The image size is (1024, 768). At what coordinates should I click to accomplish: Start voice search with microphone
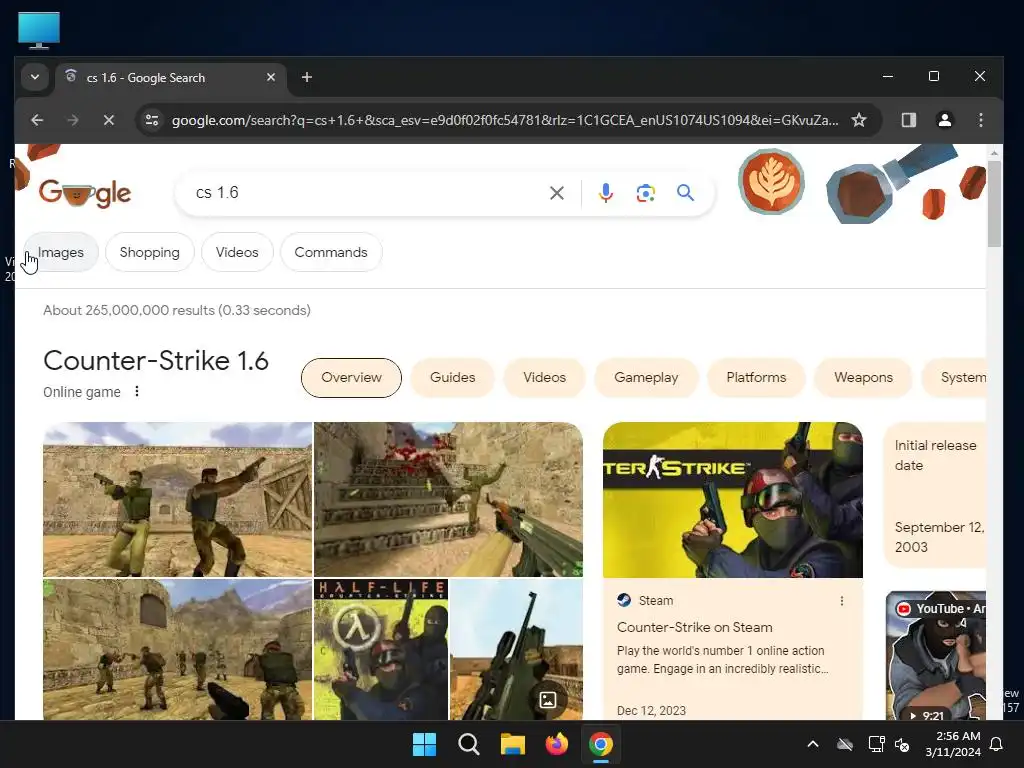coord(605,193)
